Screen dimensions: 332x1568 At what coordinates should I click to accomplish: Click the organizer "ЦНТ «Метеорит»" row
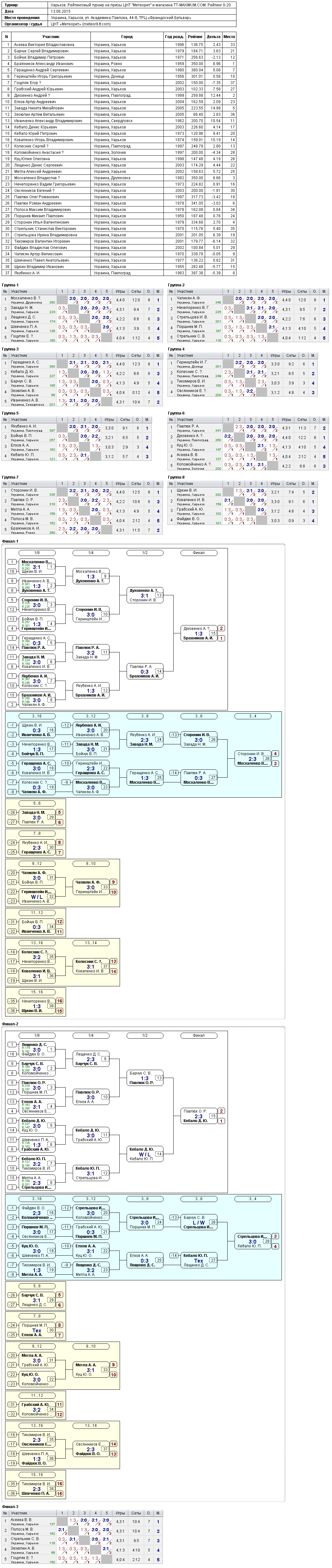tap(119, 24)
